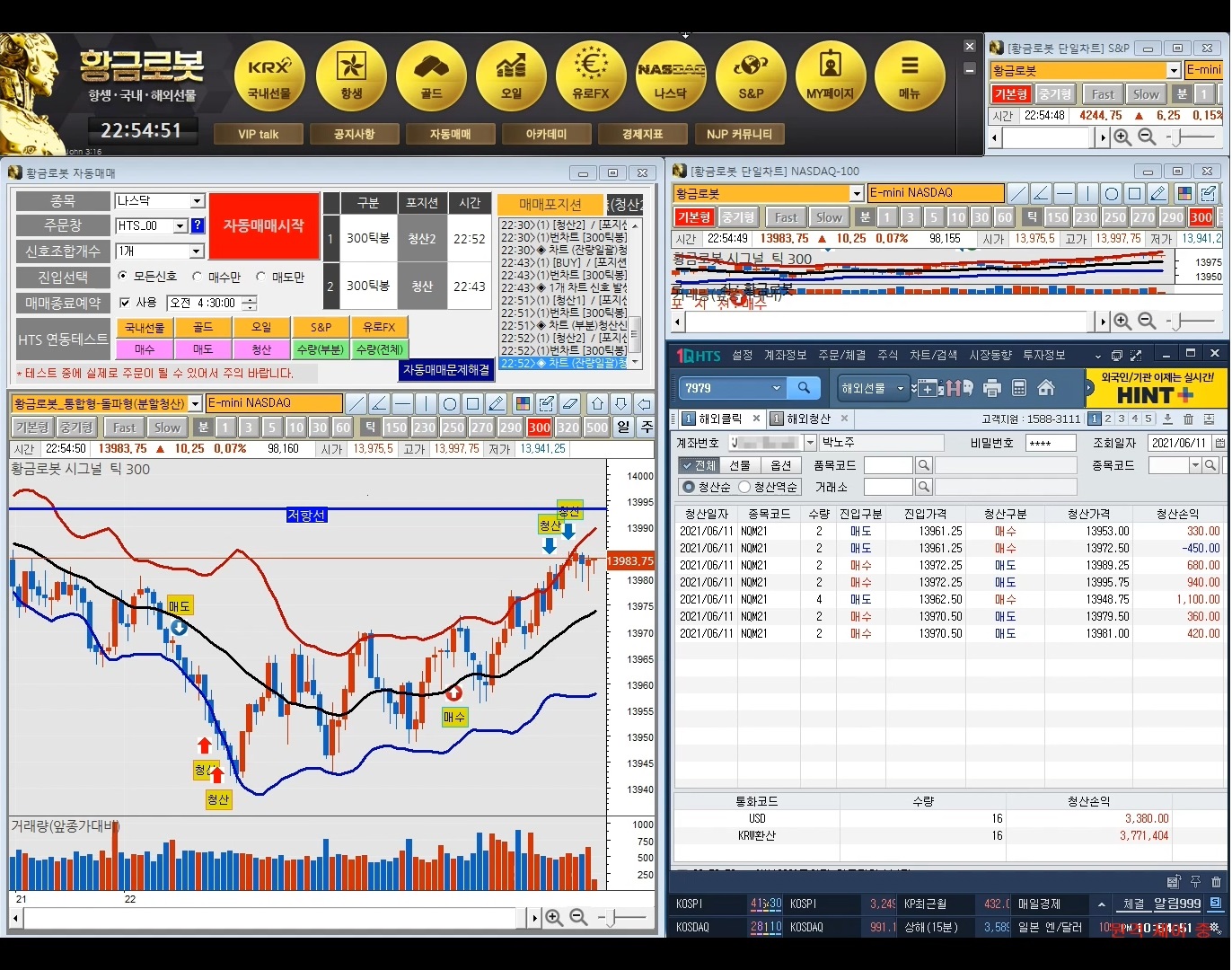
Task: Open 황금로봇 dropdown in NASDAQ-100 chart window
Action: tap(857, 193)
